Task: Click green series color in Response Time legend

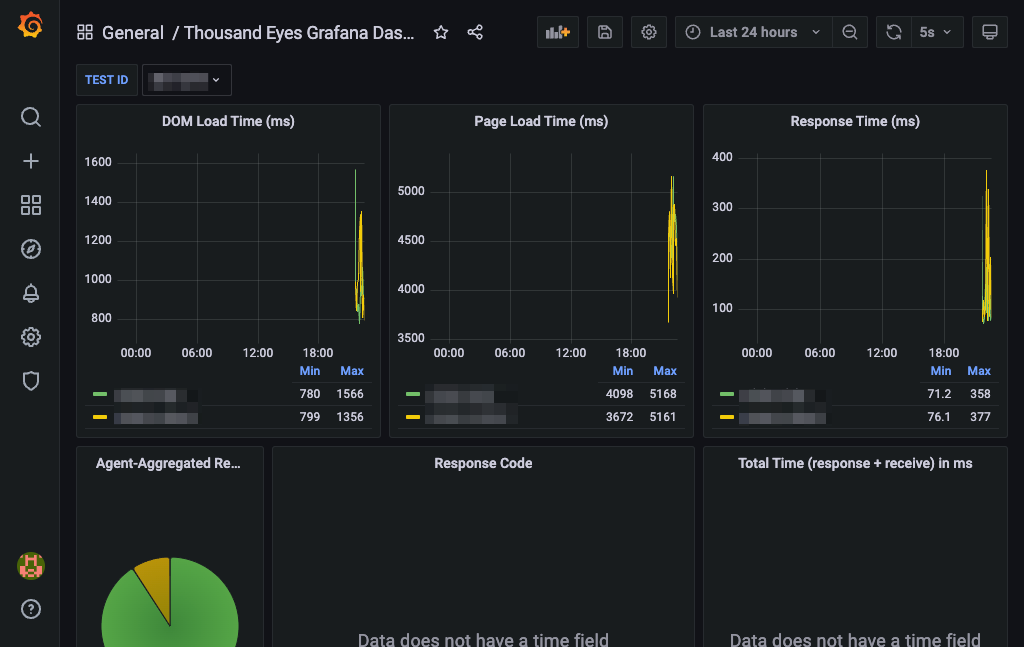Action: click(727, 394)
